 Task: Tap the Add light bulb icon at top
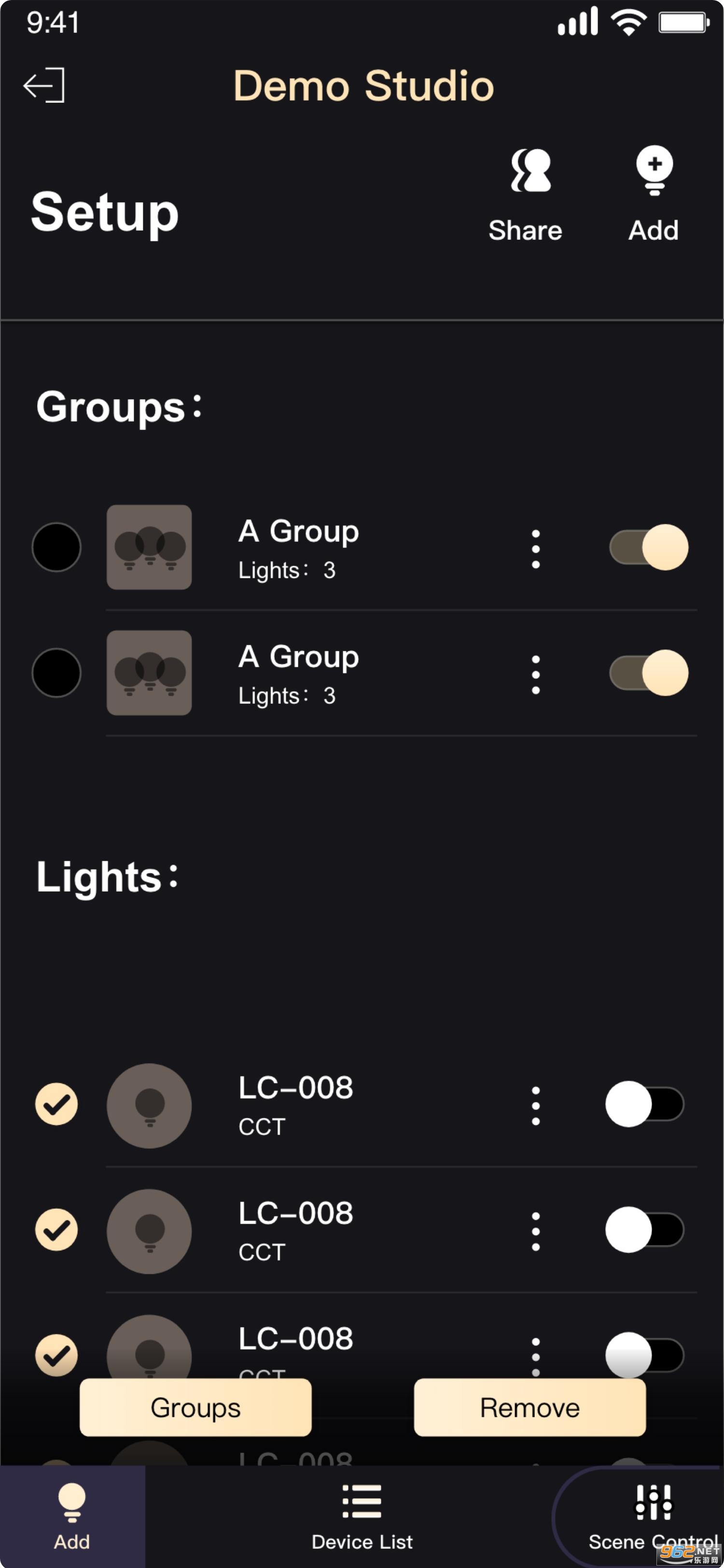click(x=654, y=170)
